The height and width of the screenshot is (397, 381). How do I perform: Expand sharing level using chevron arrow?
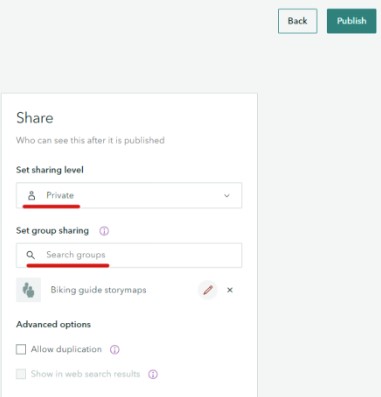227,196
